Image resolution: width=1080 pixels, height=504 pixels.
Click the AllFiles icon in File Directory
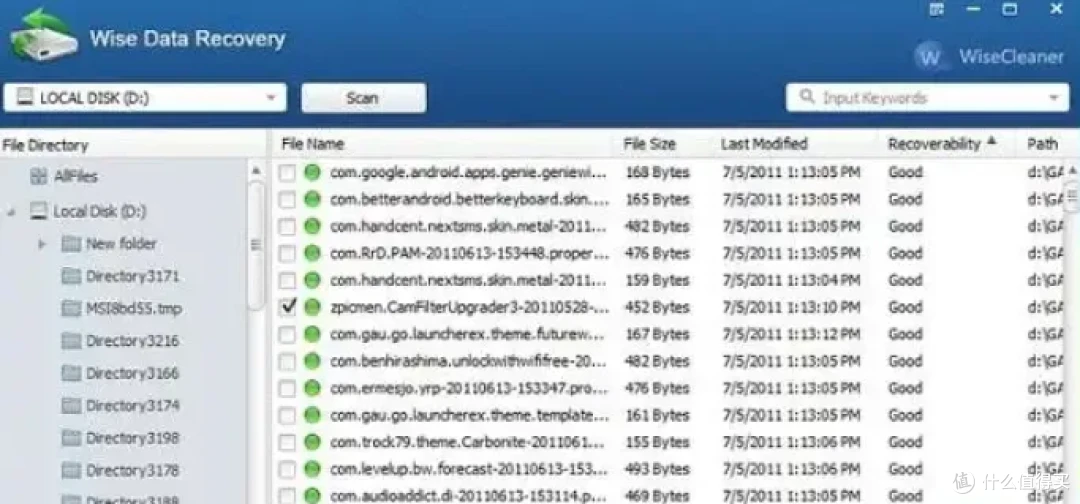coord(39,176)
